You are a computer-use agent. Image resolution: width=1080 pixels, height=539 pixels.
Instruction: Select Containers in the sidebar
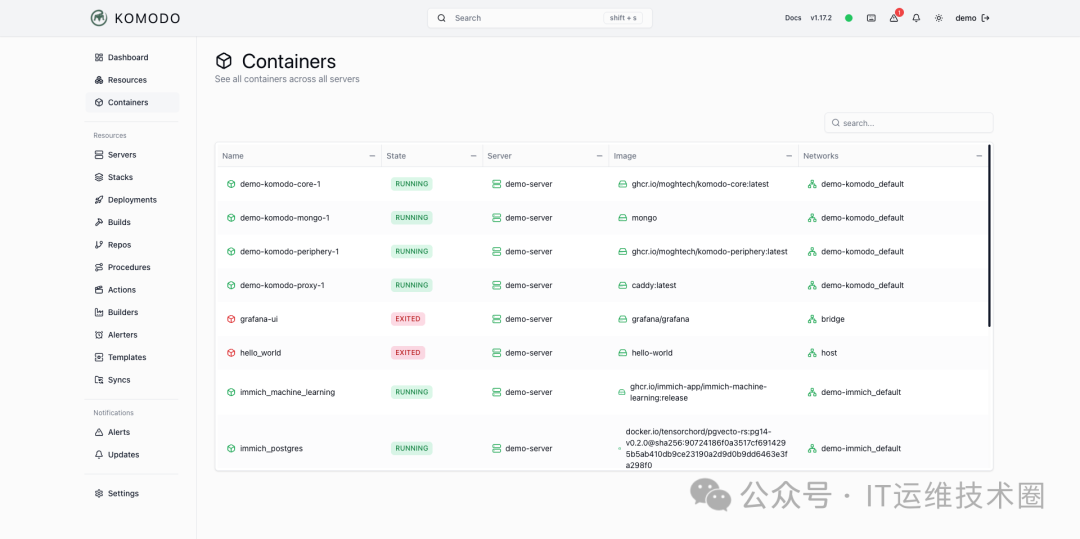[132, 103]
